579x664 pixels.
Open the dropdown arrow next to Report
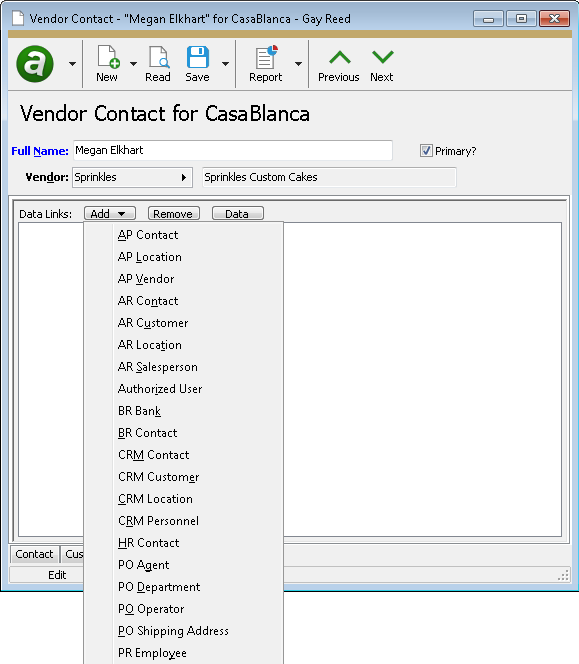coord(299,64)
